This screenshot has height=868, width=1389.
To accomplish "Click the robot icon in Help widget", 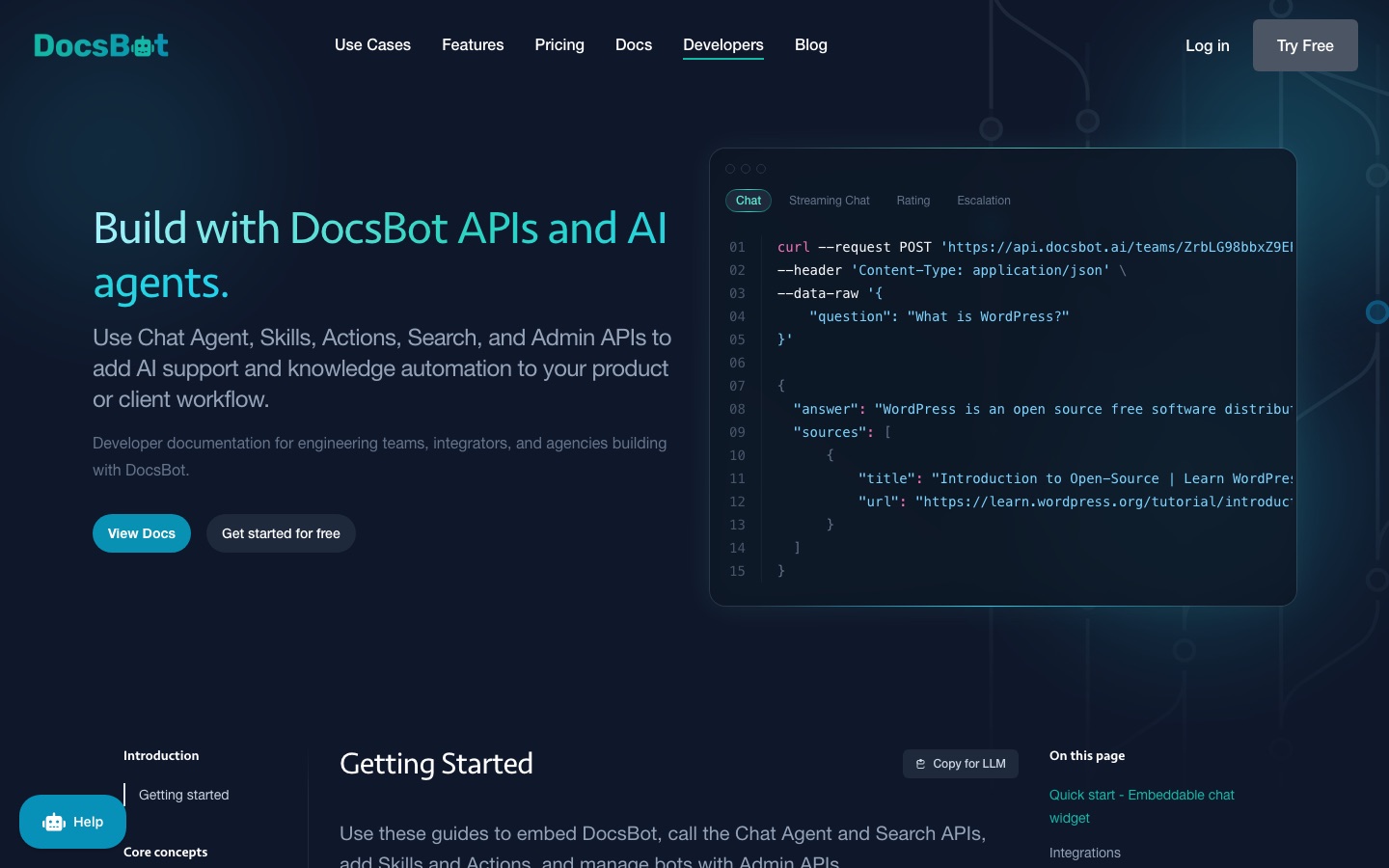I will [x=54, y=823].
